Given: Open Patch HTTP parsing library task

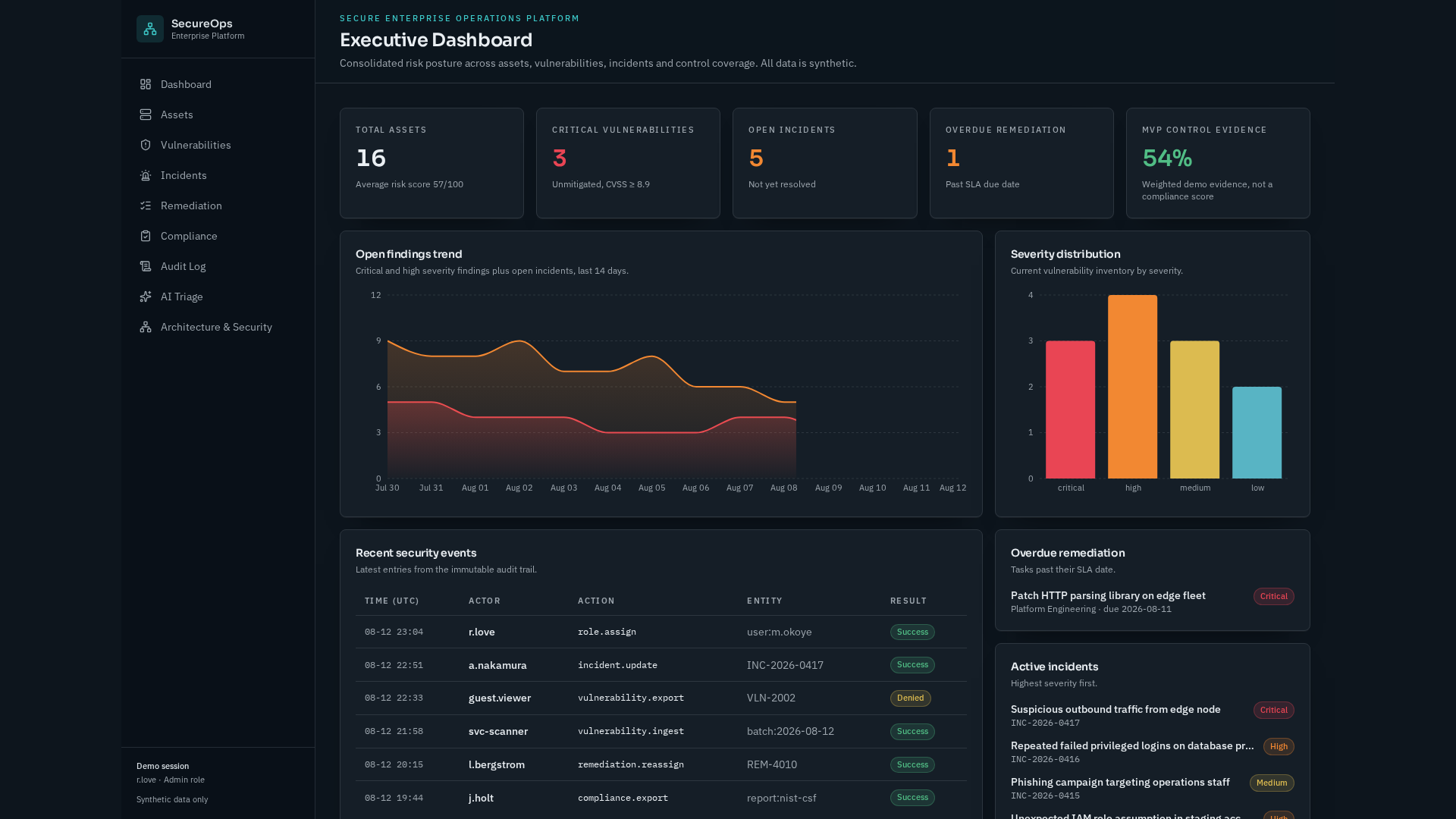Looking at the screenshot, I should [1108, 595].
